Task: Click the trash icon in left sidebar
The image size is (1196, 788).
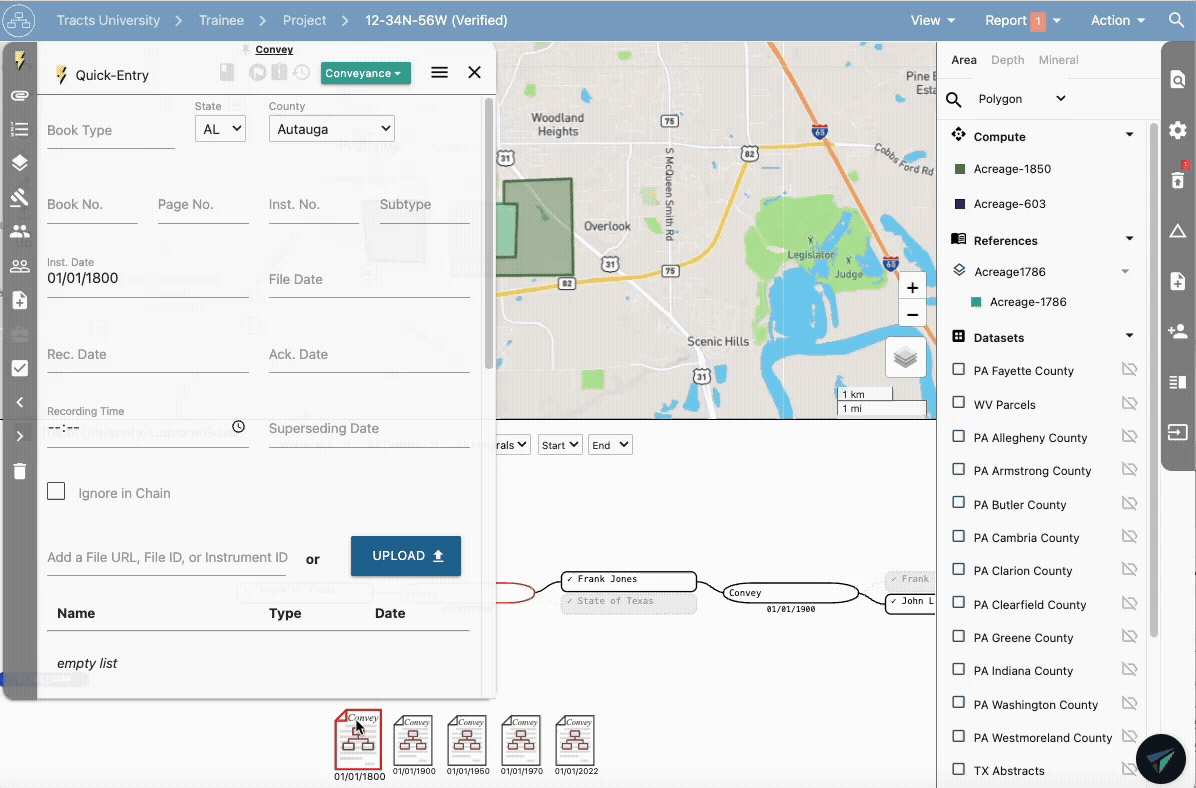Action: point(19,471)
